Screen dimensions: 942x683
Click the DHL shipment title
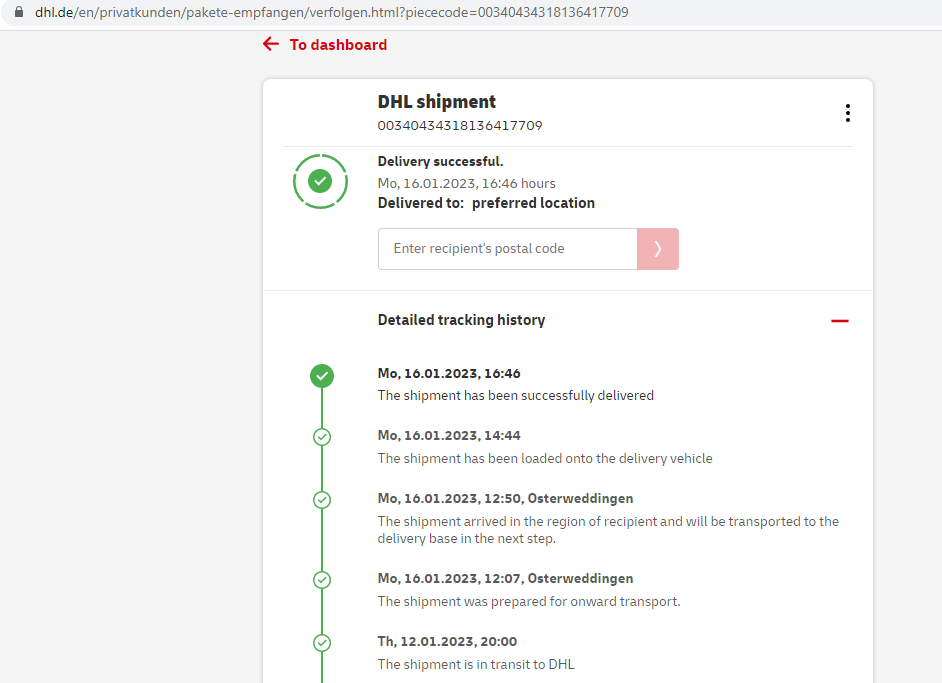click(x=436, y=102)
